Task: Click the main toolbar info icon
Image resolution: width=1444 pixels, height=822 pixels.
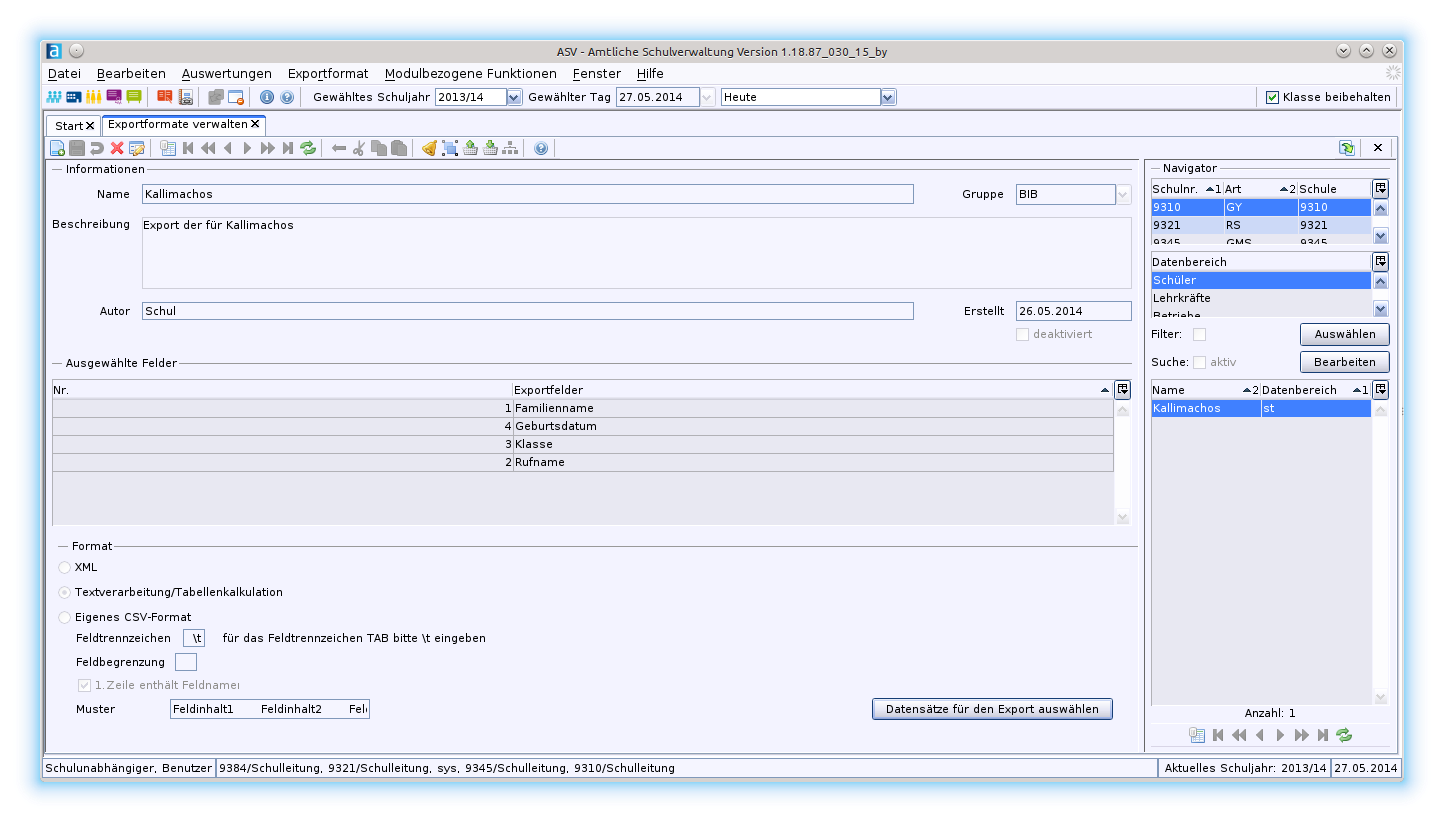Action: tap(267, 97)
